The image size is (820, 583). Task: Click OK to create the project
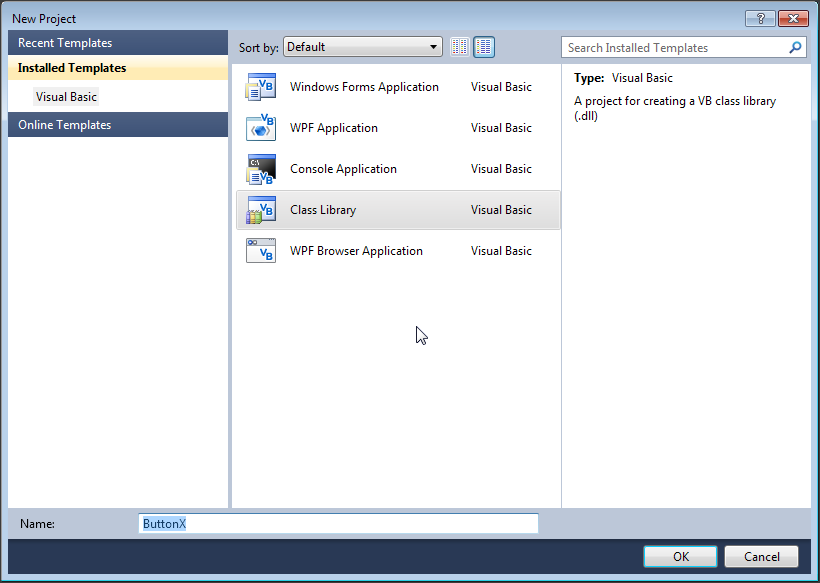[x=680, y=556]
